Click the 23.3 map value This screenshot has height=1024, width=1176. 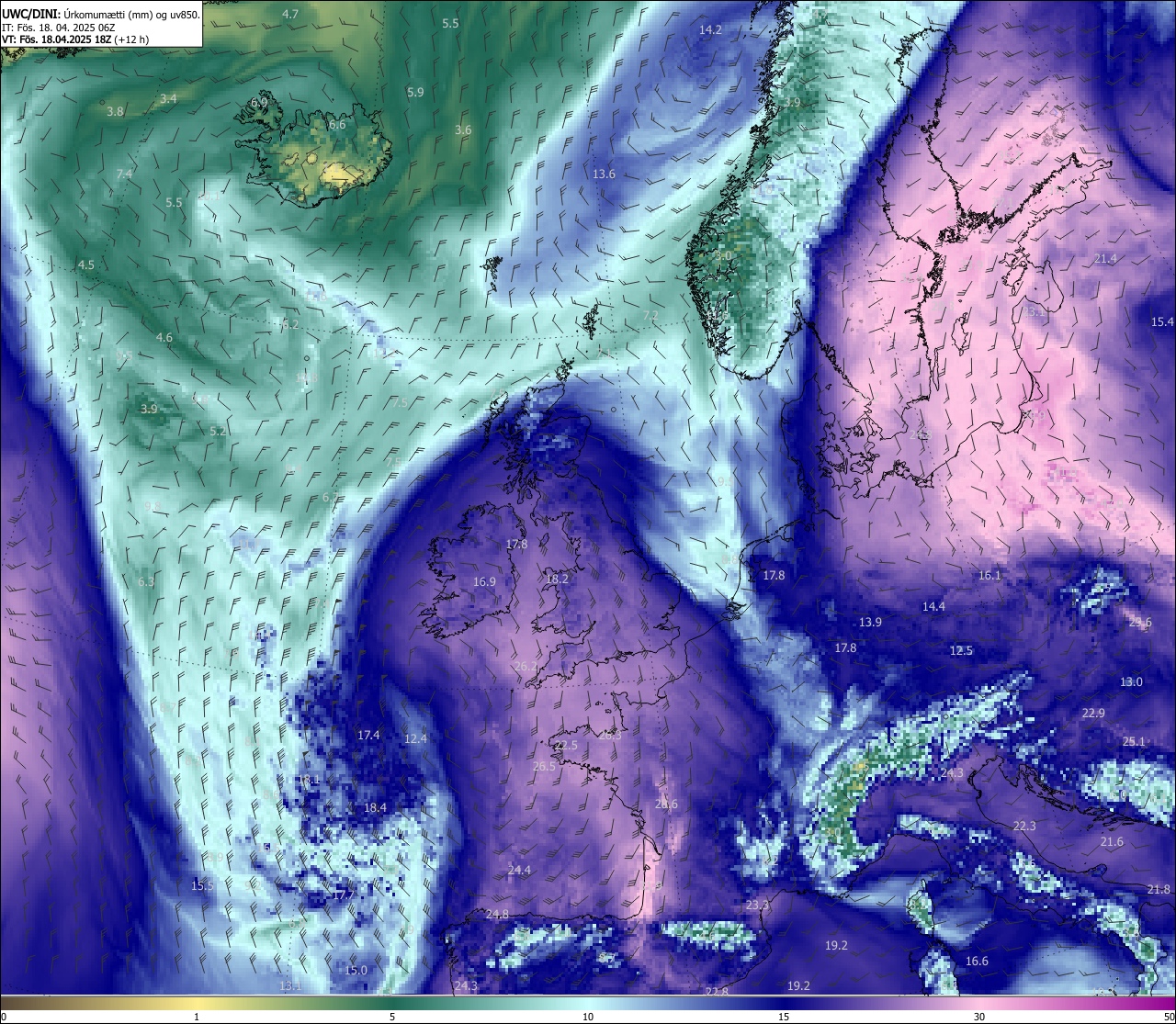[757, 905]
